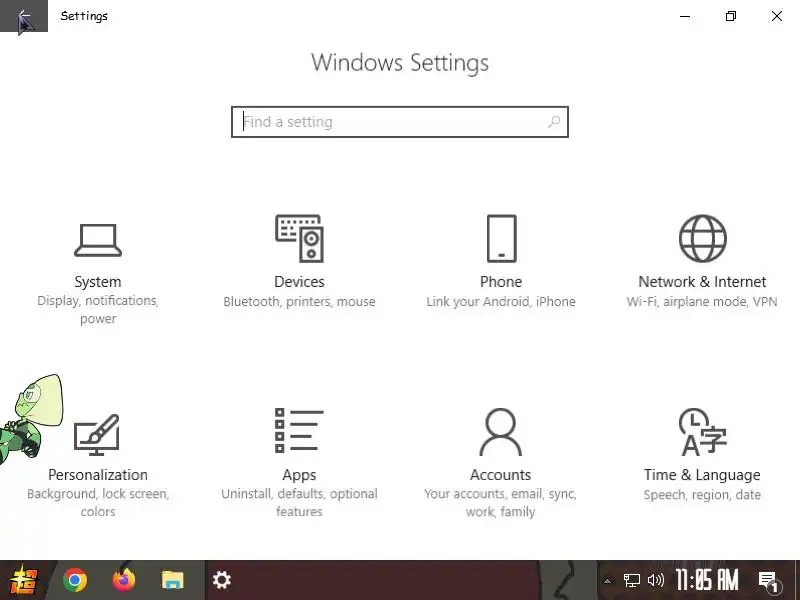The width and height of the screenshot is (800, 600).
Task: Select the Accounts label
Action: pos(501,475)
